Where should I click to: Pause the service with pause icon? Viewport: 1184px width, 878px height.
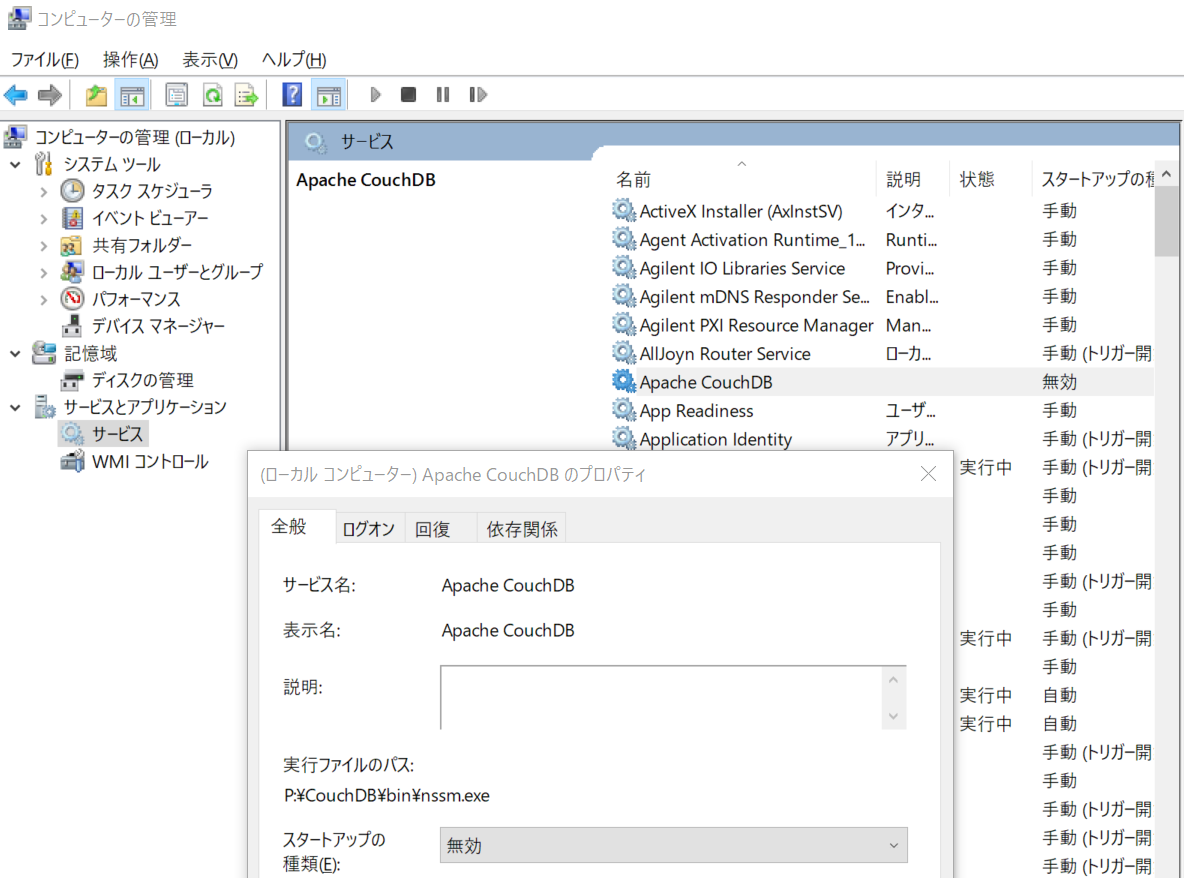point(442,94)
